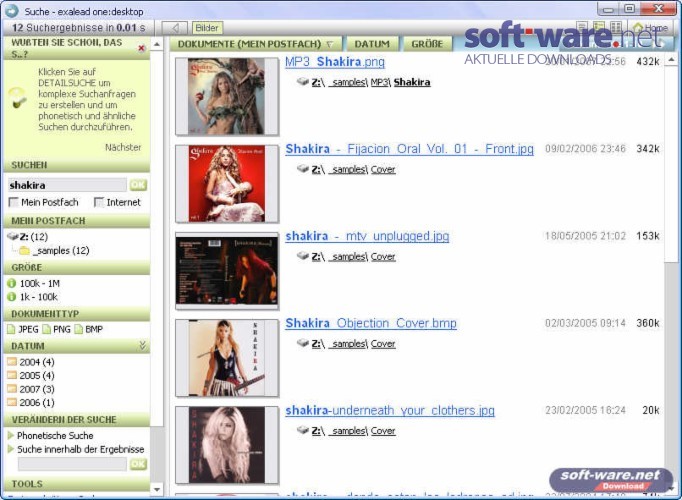Sort results by Größe
This screenshot has width=682, height=500.
point(427,44)
